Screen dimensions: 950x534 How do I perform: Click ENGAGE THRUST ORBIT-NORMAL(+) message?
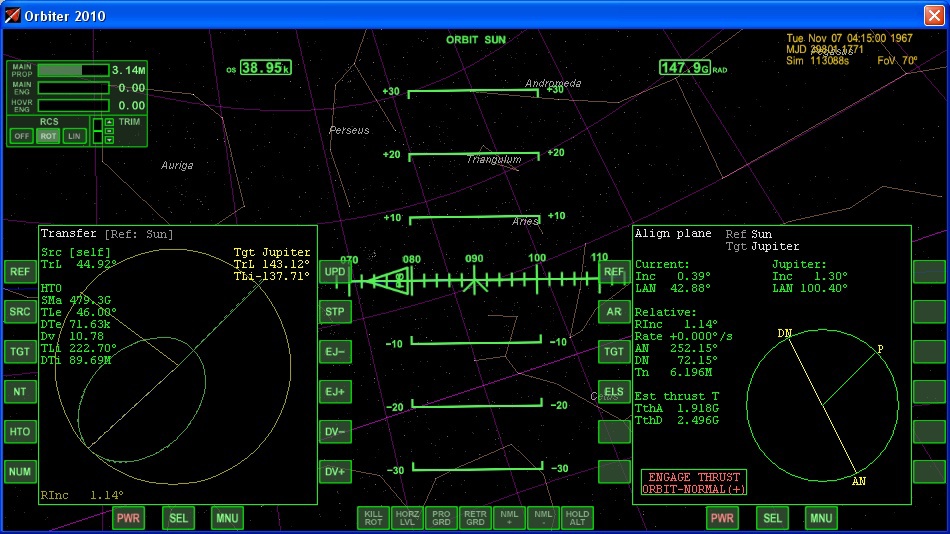[694, 482]
